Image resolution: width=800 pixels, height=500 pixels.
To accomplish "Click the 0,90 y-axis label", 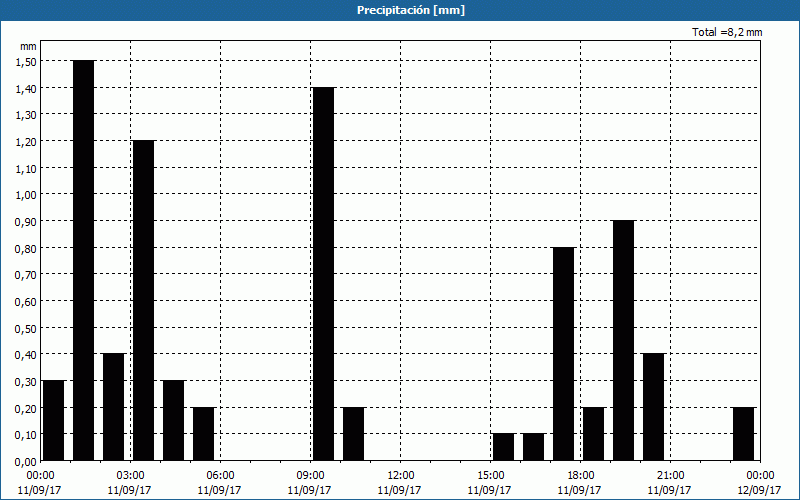I will pyautogui.click(x=26, y=221).
